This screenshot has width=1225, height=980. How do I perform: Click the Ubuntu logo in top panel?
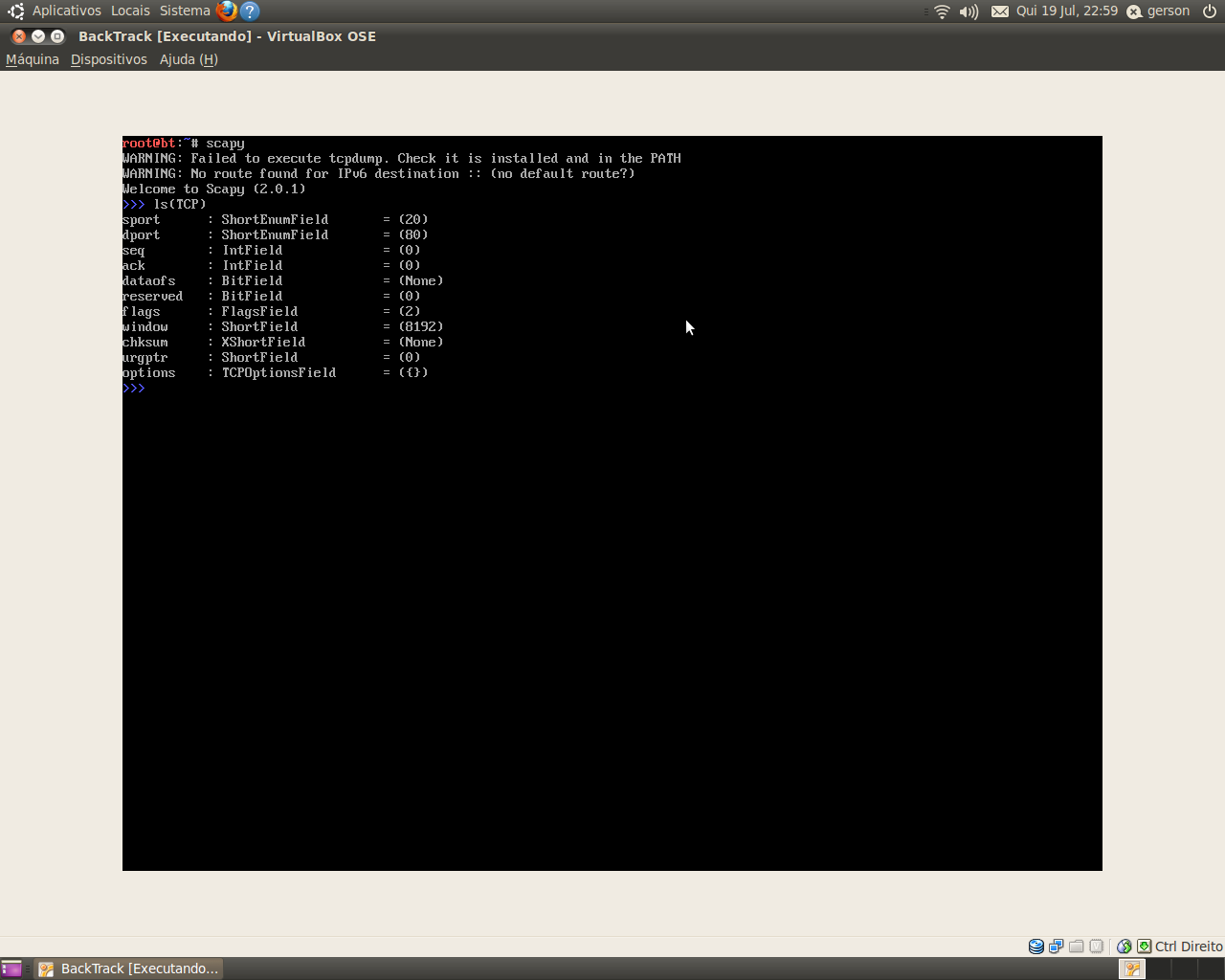click(16, 11)
